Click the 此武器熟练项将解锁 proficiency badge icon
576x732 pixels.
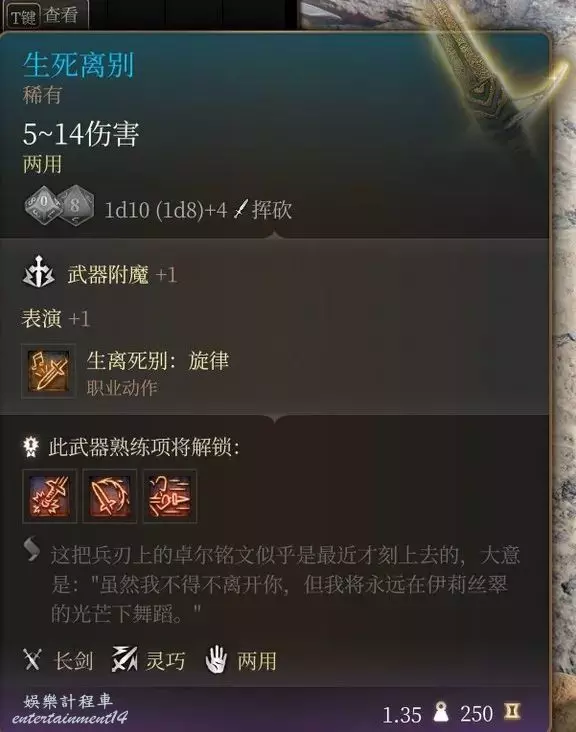click(x=31, y=446)
